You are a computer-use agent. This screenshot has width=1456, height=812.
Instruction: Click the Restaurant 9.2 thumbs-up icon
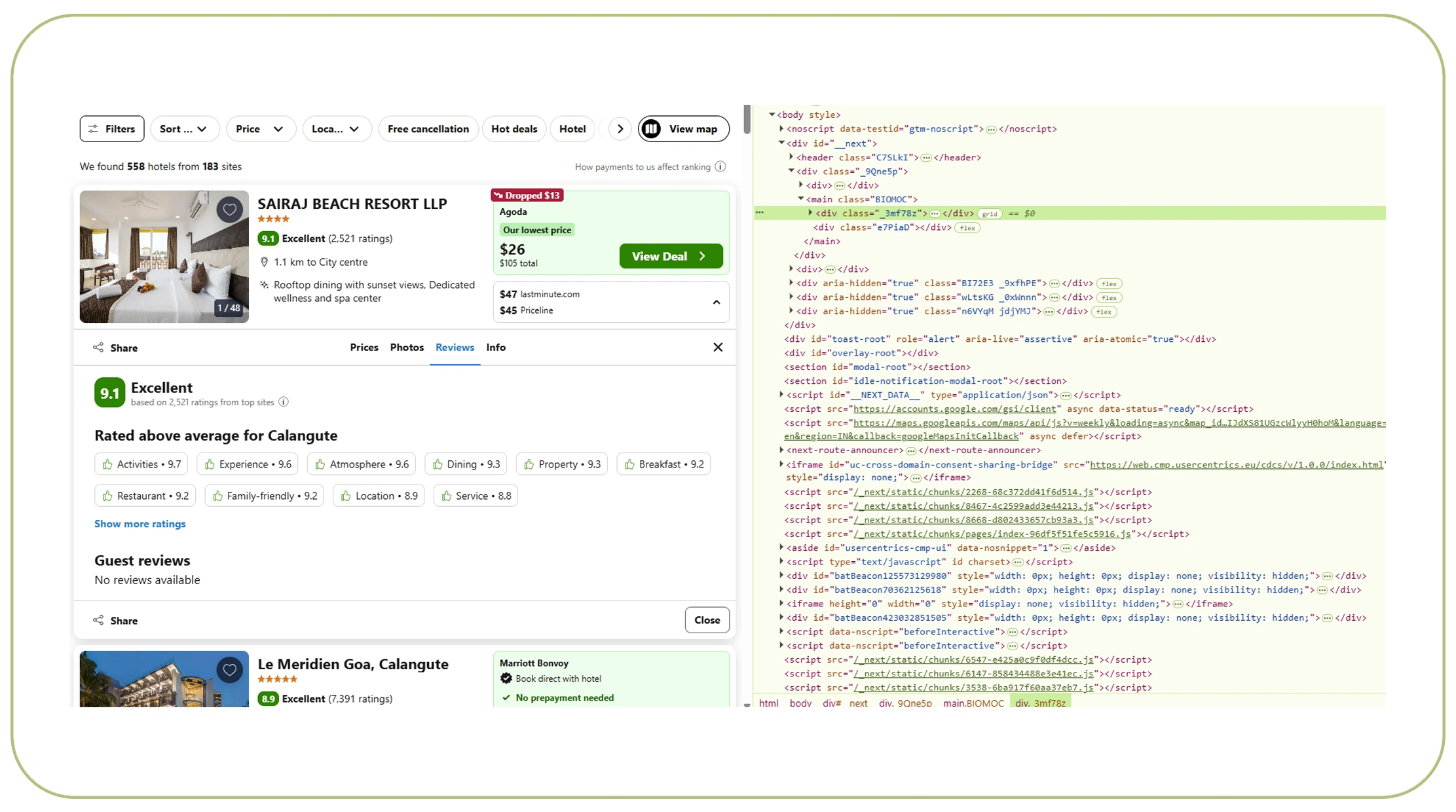tap(107, 496)
